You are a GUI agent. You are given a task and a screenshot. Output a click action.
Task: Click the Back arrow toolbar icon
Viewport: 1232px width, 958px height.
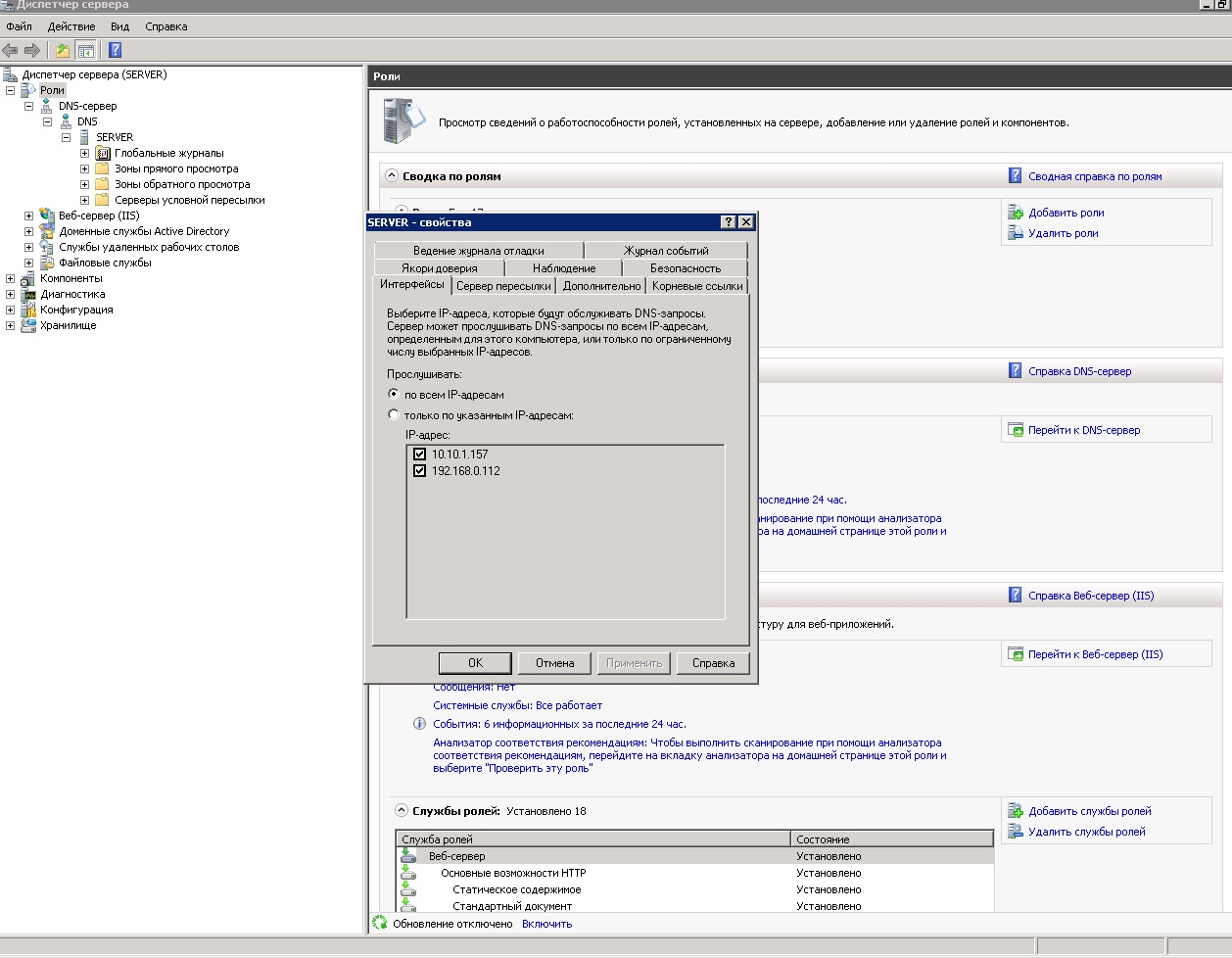tap(11, 50)
